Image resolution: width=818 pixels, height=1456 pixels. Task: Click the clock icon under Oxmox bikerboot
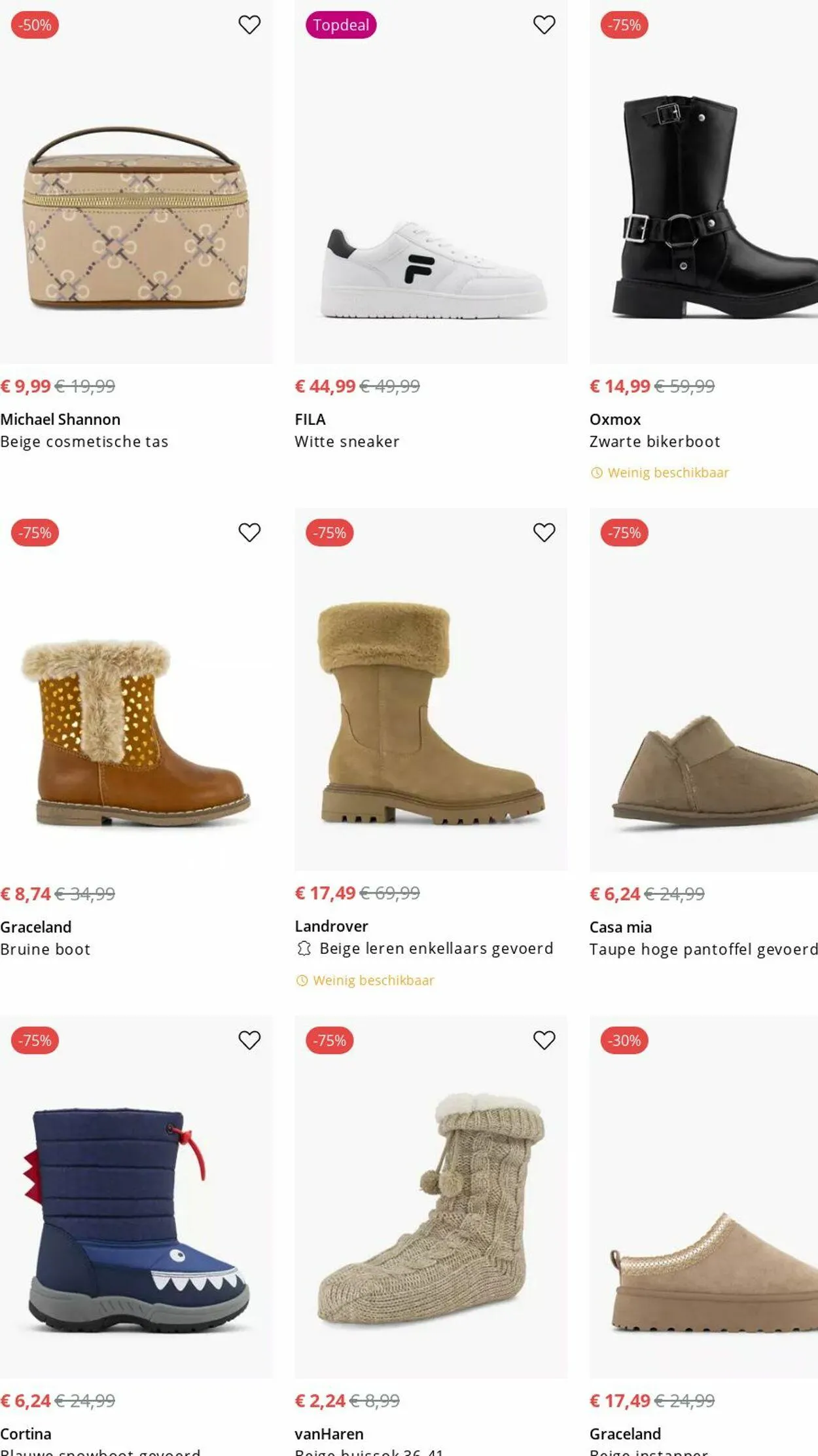point(596,473)
